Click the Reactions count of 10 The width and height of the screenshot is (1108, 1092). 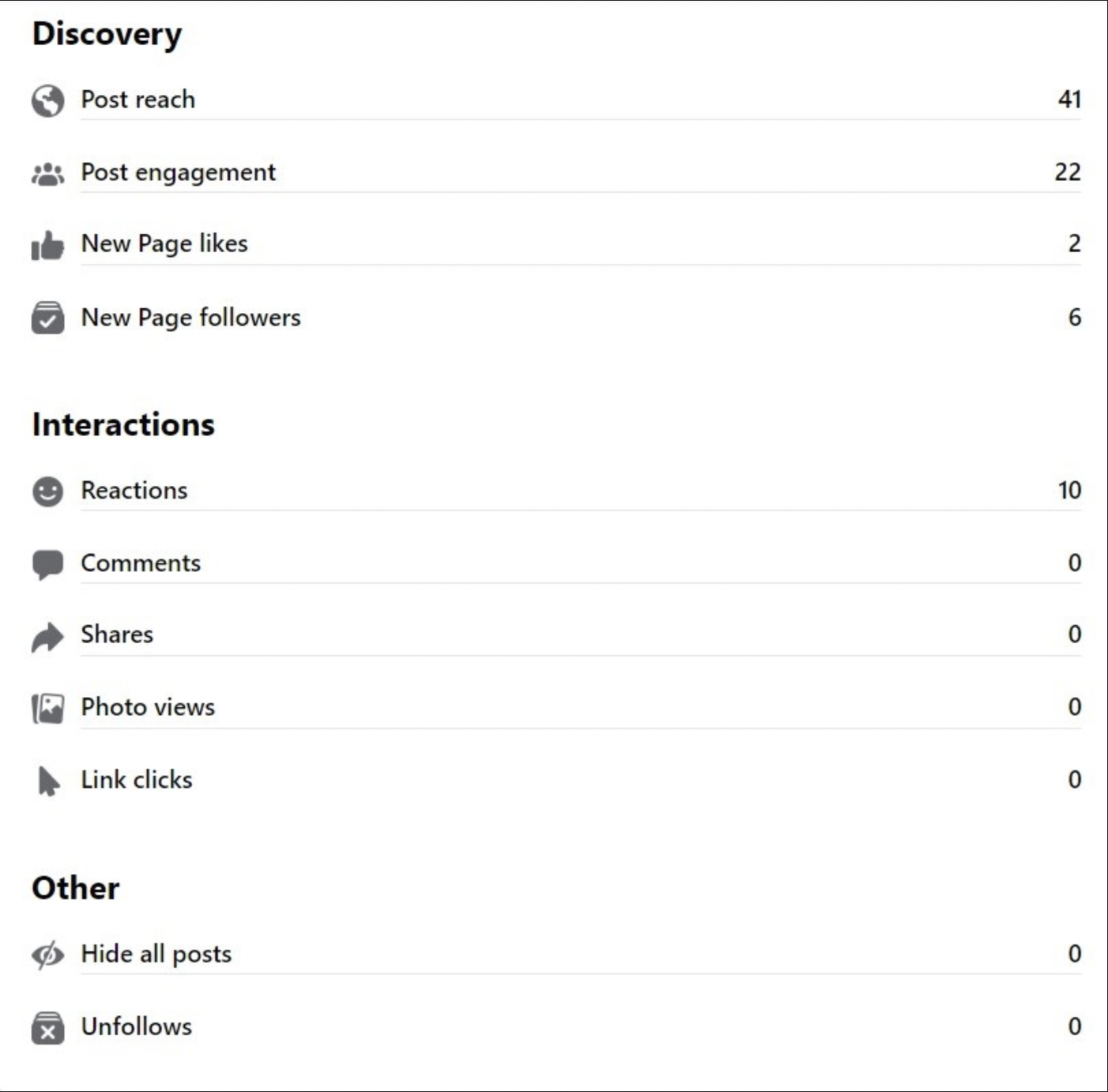1069,490
